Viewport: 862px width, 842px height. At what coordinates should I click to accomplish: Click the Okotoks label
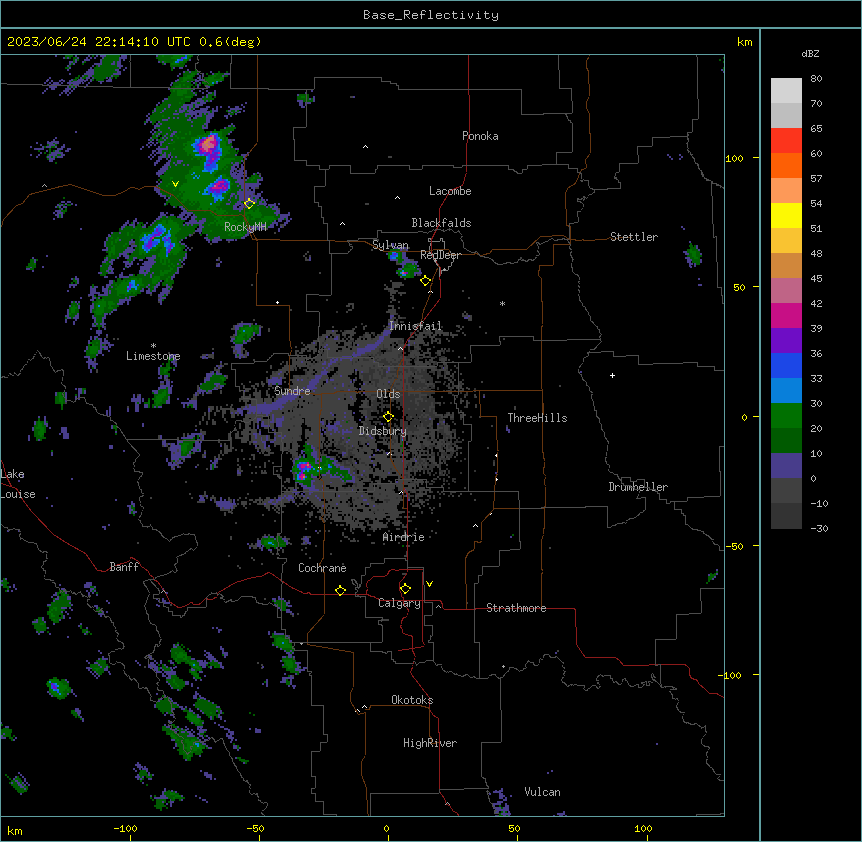[x=412, y=700]
